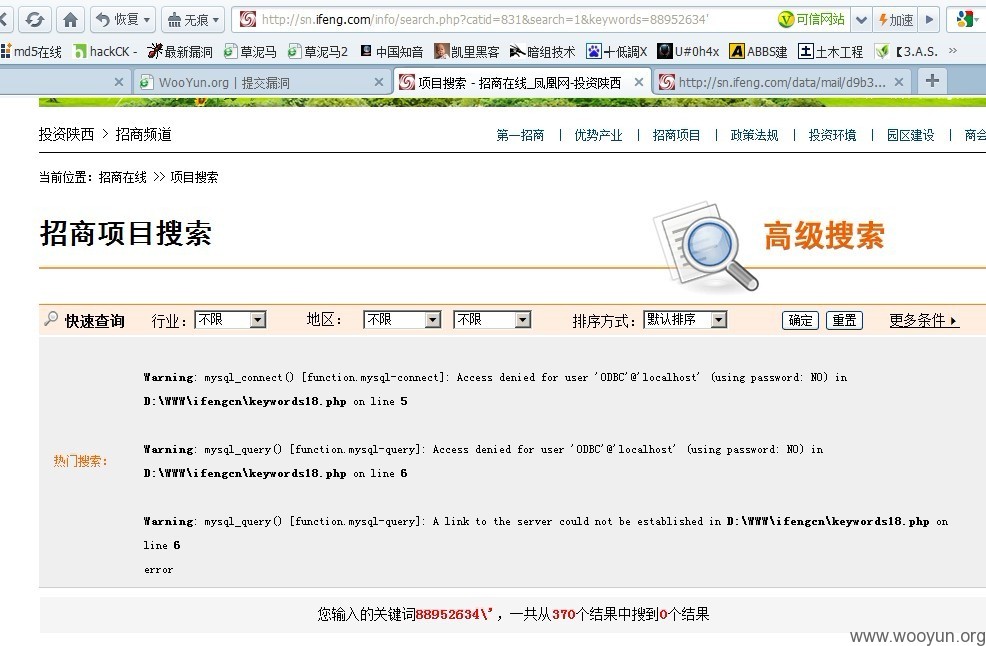The image size is (986, 646).
Task: Reload the page with the refresh icon
Action: 34,19
